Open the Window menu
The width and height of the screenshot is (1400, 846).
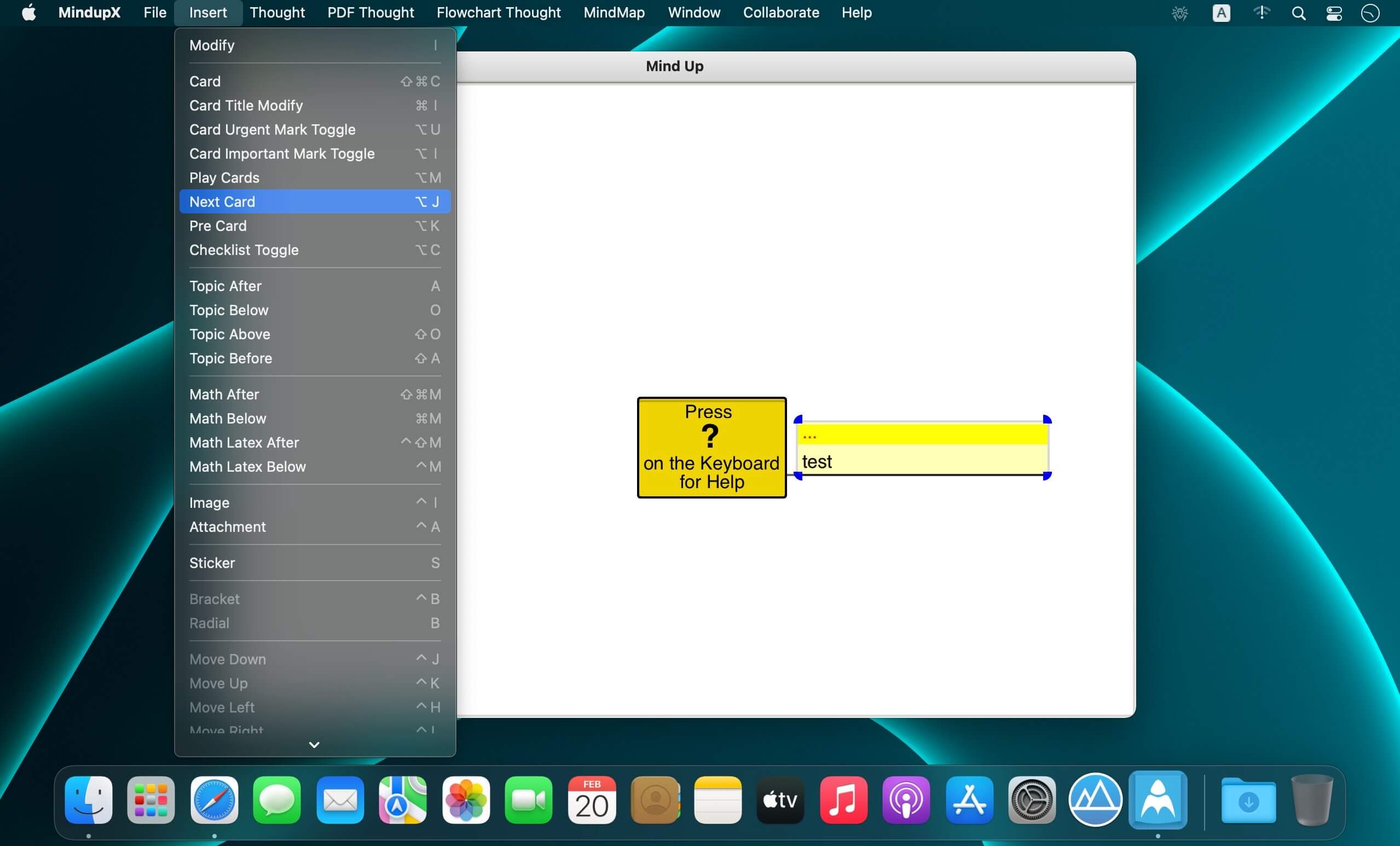pos(694,13)
